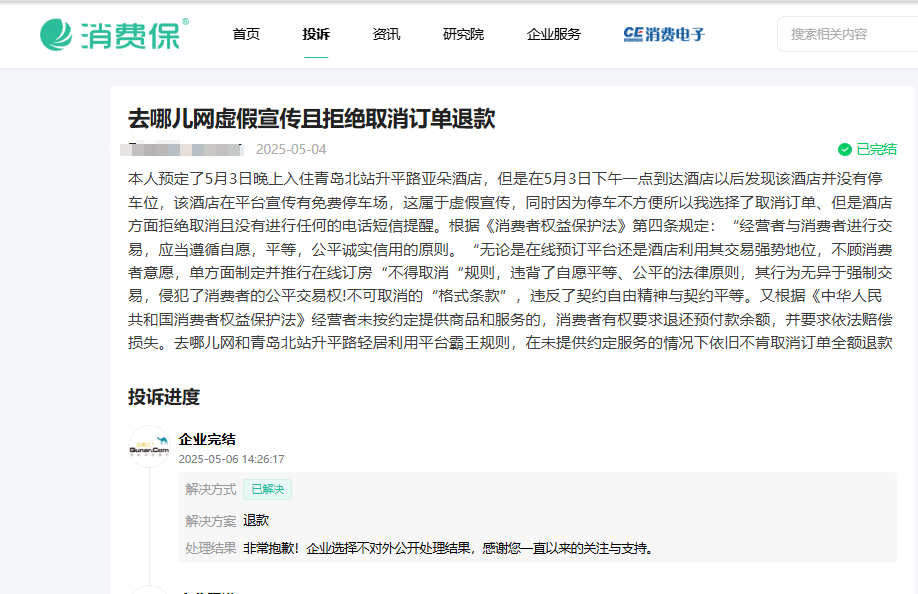This screenshot has height=594, width=918.
Task: Open the 首页 nav item
Action: [246, 35]
